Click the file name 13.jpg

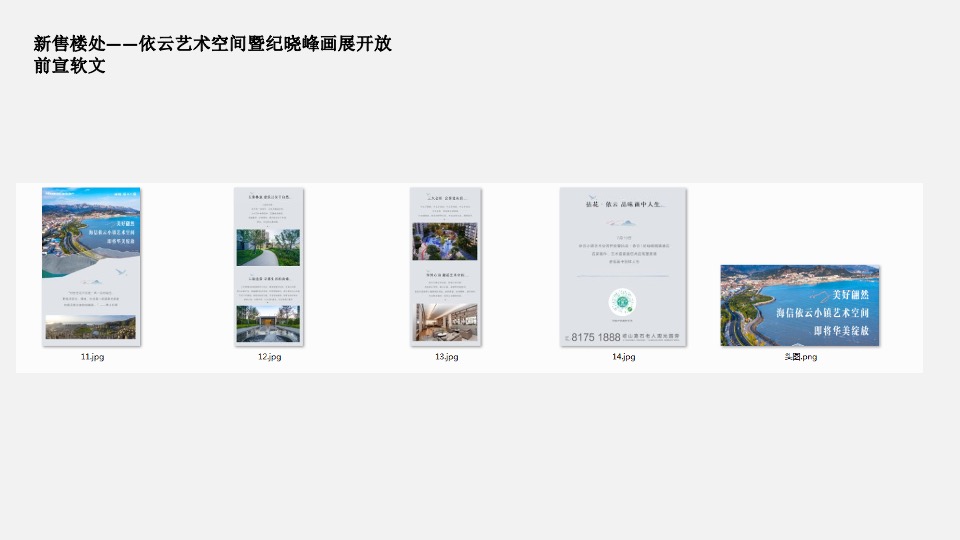point(446,356)
